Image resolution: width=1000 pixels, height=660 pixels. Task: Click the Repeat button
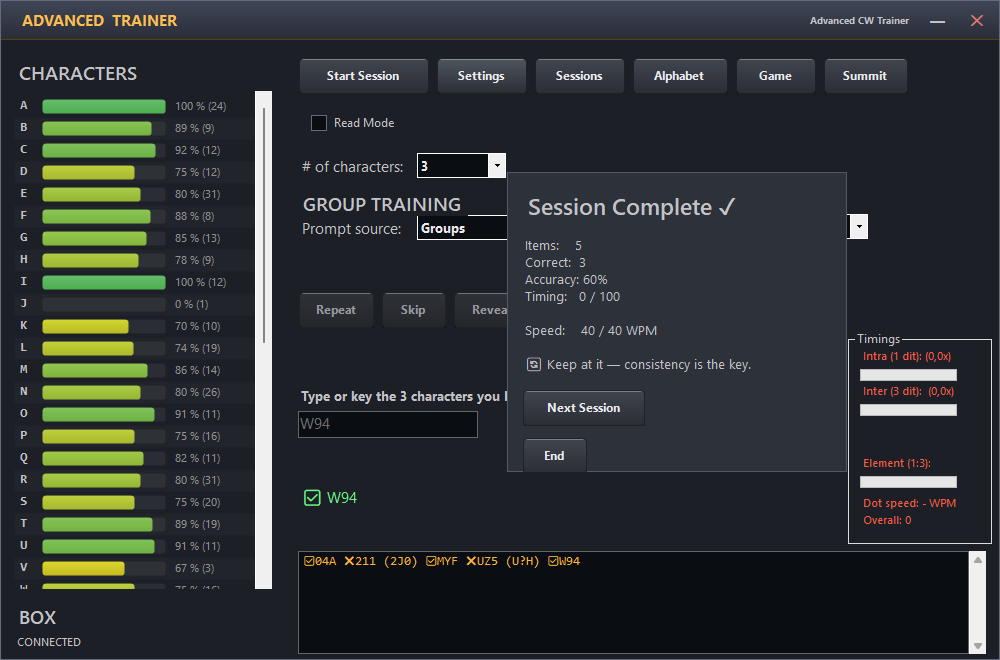click(336, 310)
